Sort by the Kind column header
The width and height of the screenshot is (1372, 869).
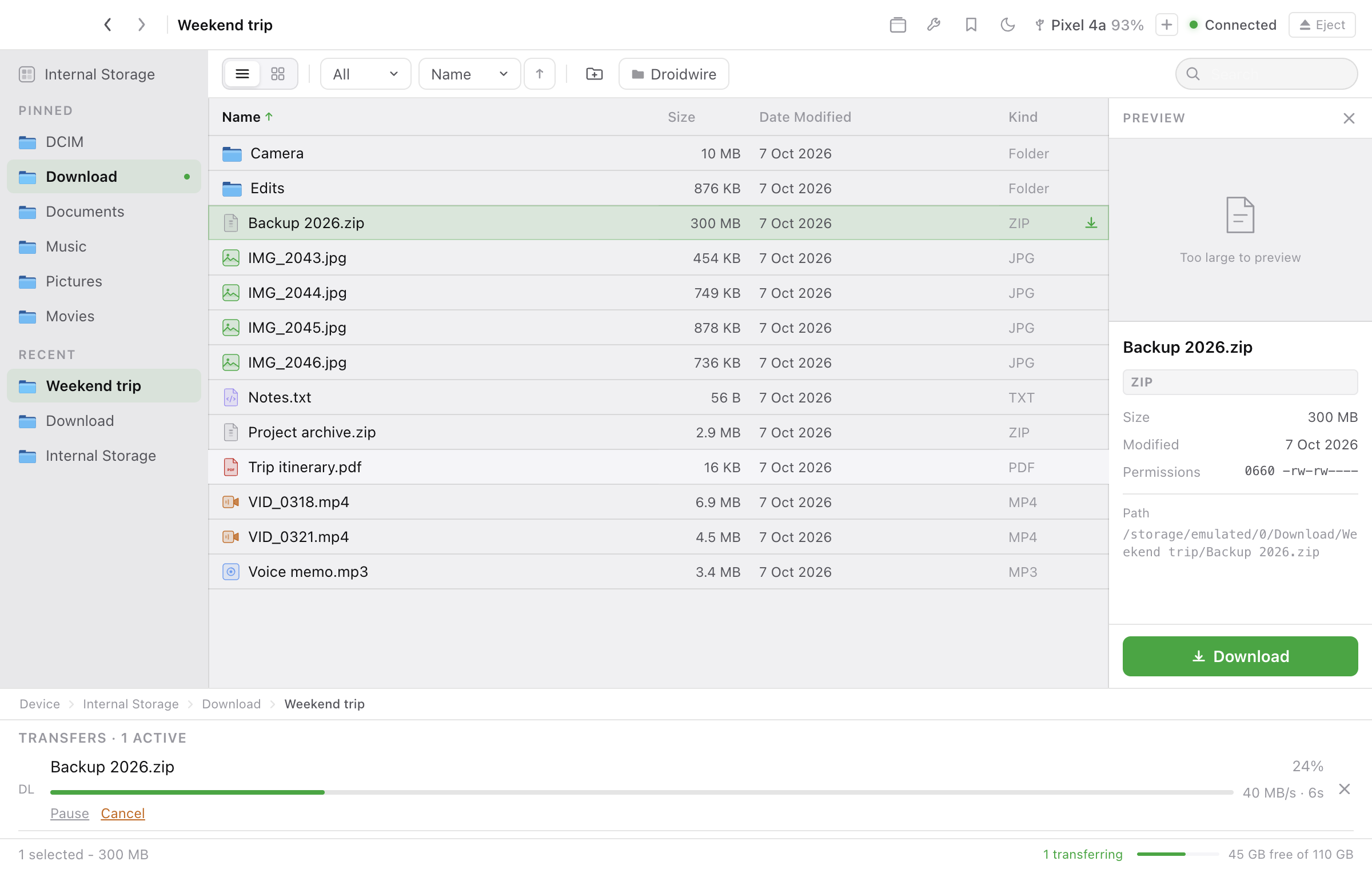point(1023,117)
